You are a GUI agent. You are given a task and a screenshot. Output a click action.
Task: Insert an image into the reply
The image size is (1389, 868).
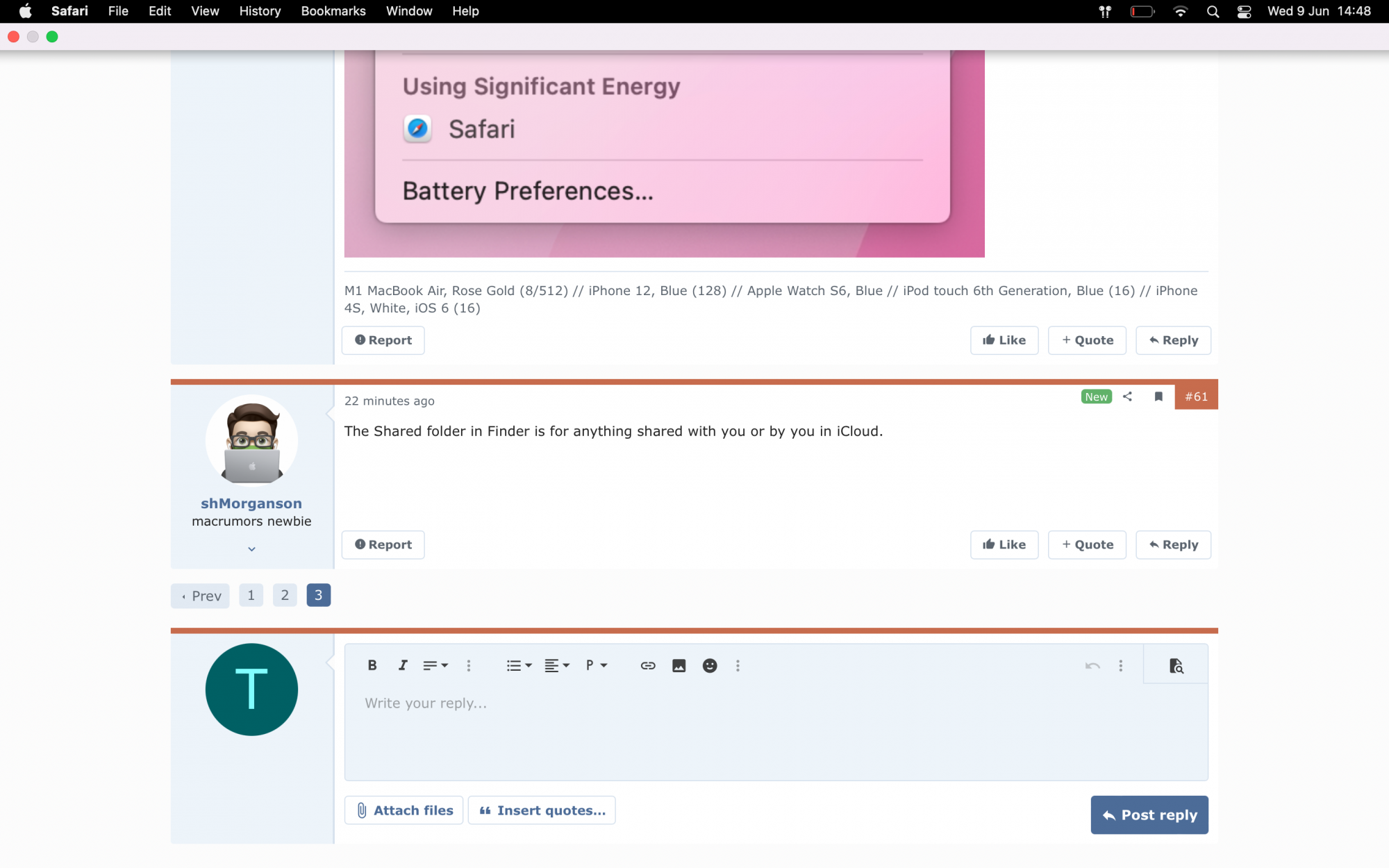tap(679, 665)
